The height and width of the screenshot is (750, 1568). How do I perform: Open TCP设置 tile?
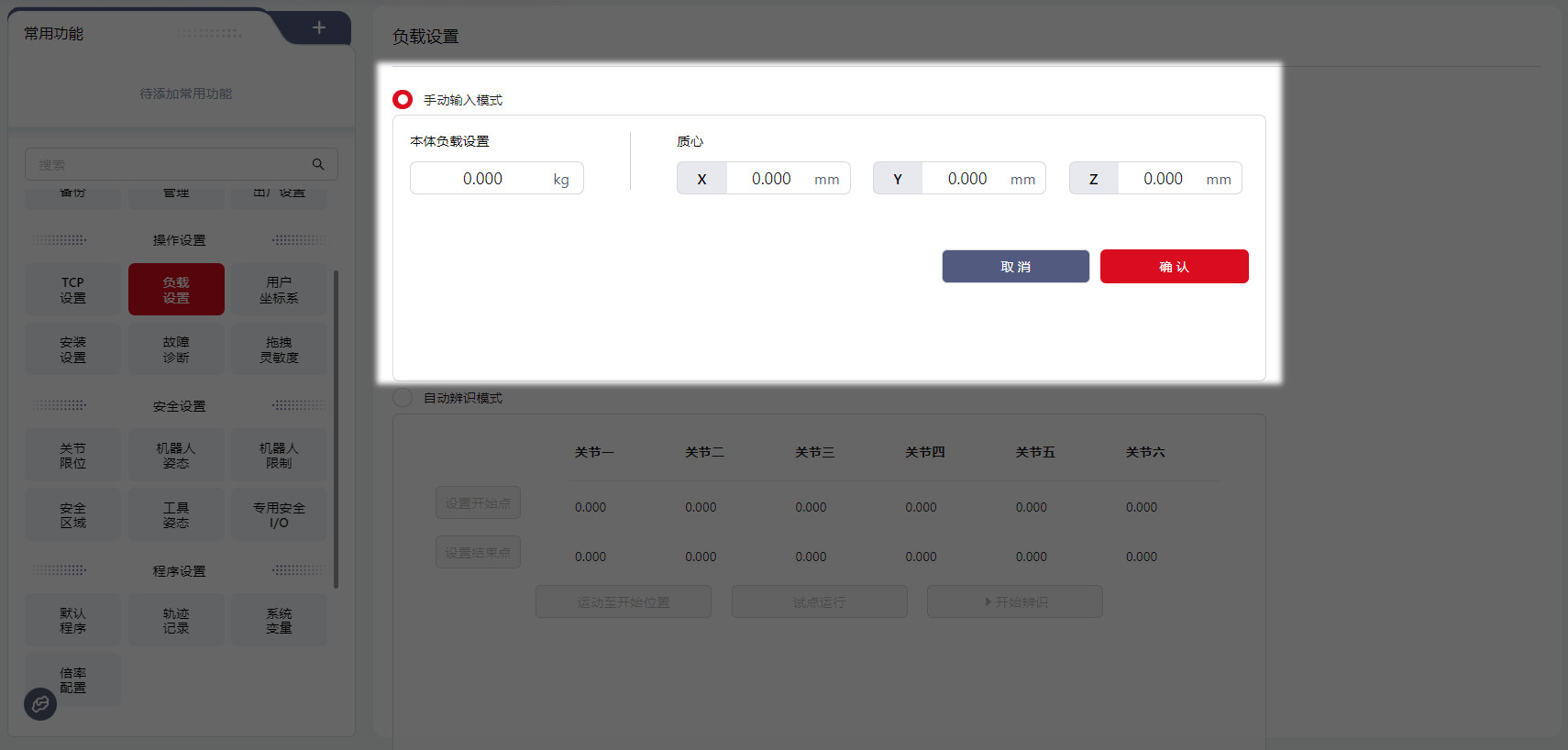(73, 290)
